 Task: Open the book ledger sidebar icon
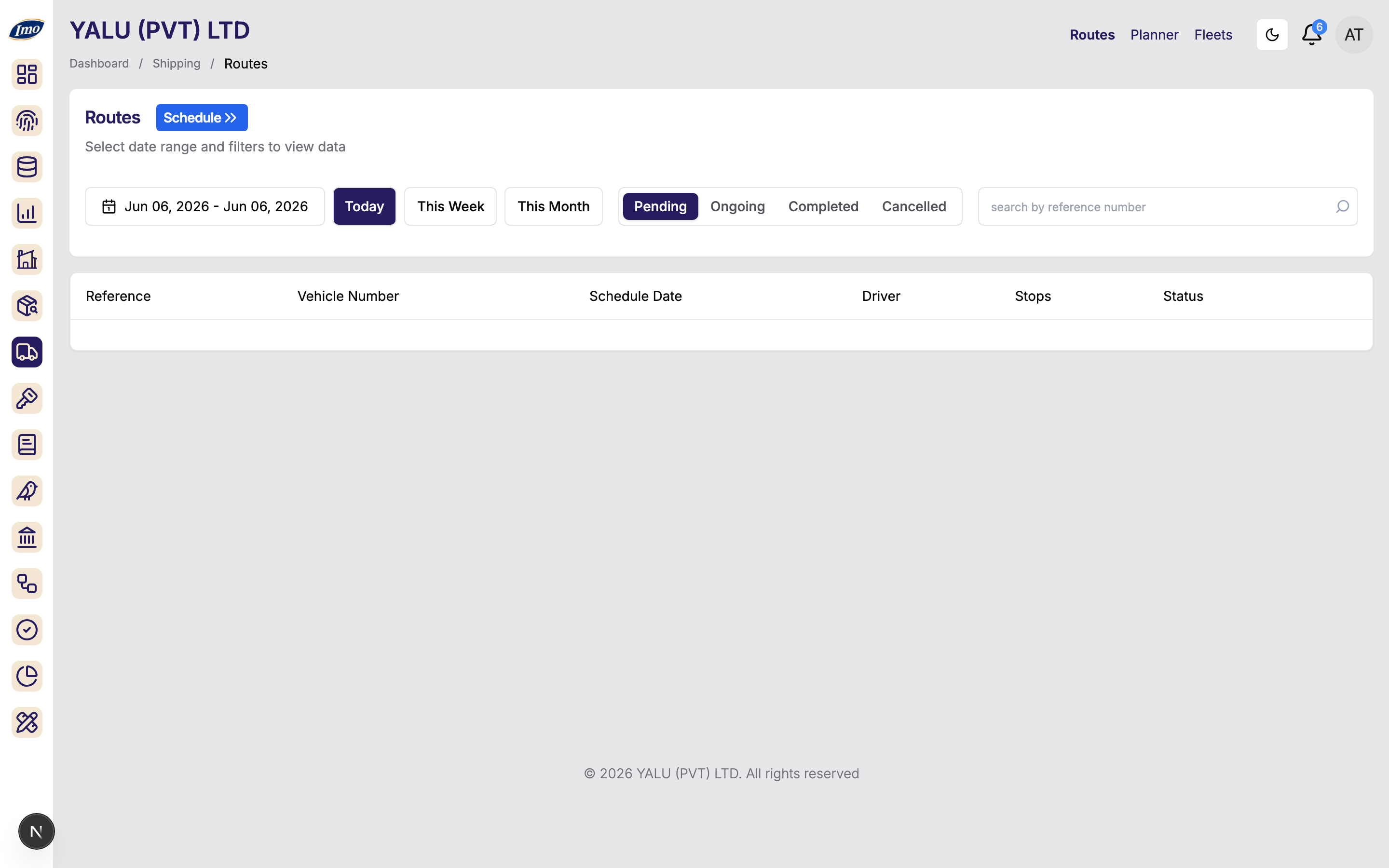pos(27,445)
